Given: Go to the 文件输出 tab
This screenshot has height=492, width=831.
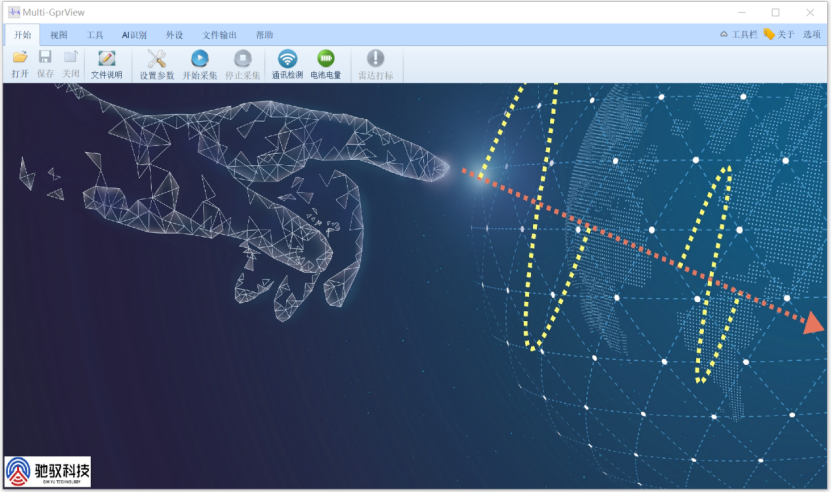Looking at the screenshot, I should 219,35.
